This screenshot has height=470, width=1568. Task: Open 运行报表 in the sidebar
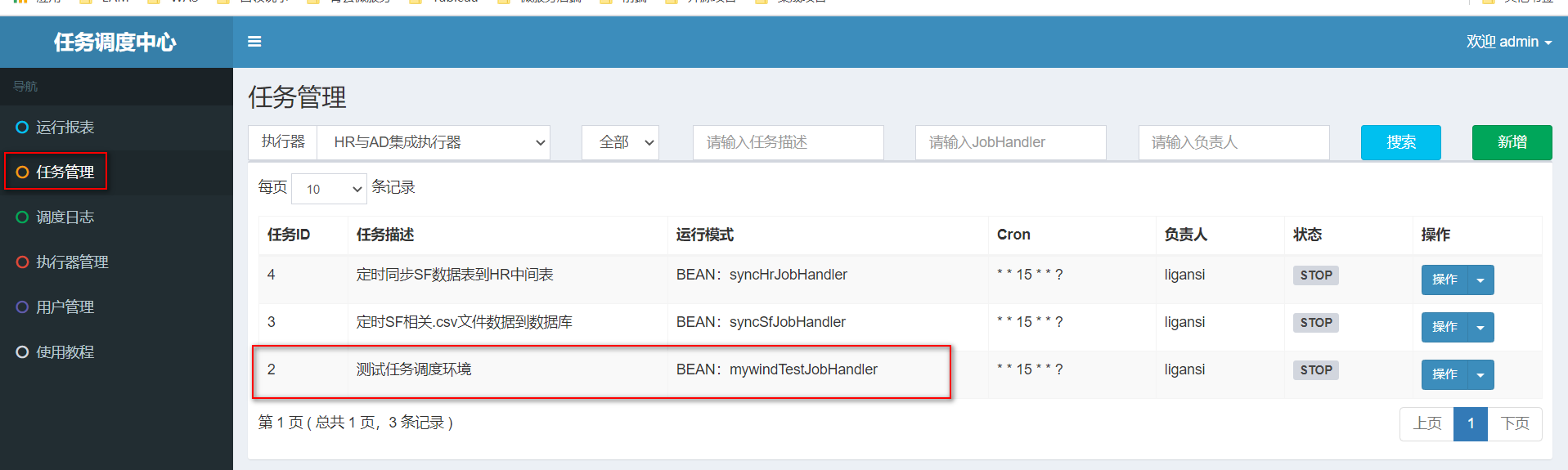[x=116, y=128]
